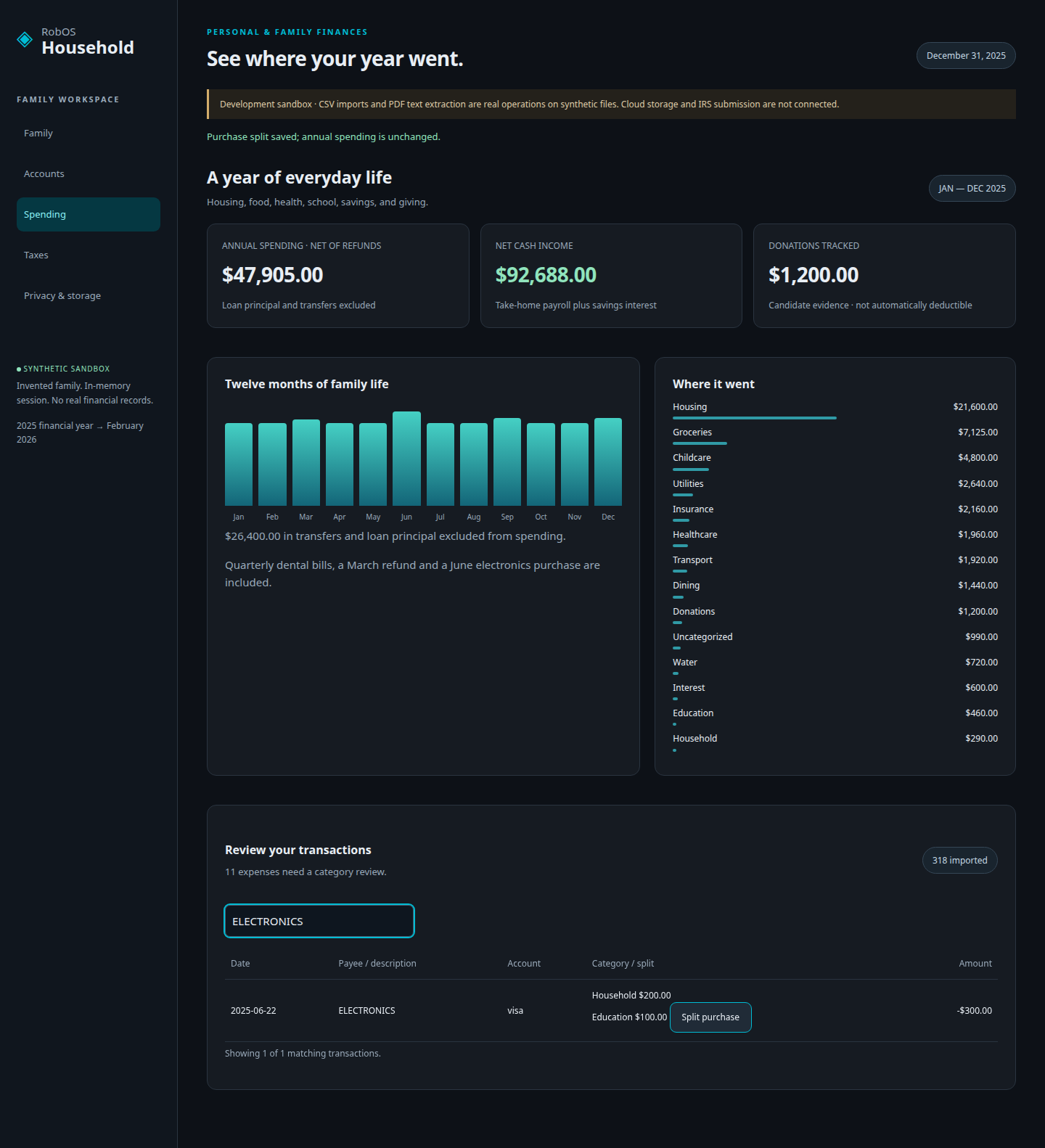Click the Purchase split saved confirmation message
Image resolution: width=1045 pixels, height=1148 pixels.
click(324, 137)
